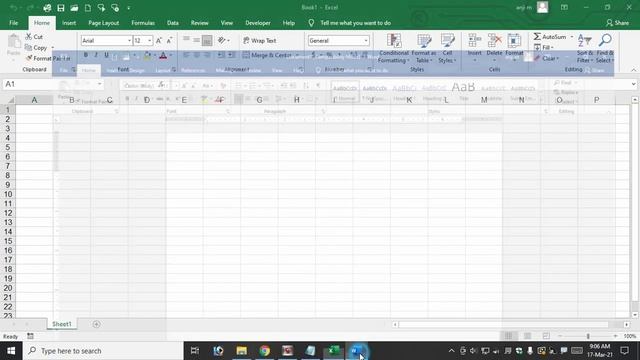This screenshot has height=360, width=640.
Task: Click the AutoSum sigma button
Action: pos(550,37)
